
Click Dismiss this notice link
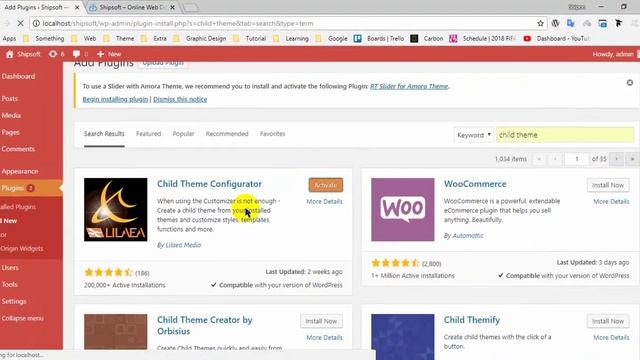pyautogui.click(x=180, y=99)
